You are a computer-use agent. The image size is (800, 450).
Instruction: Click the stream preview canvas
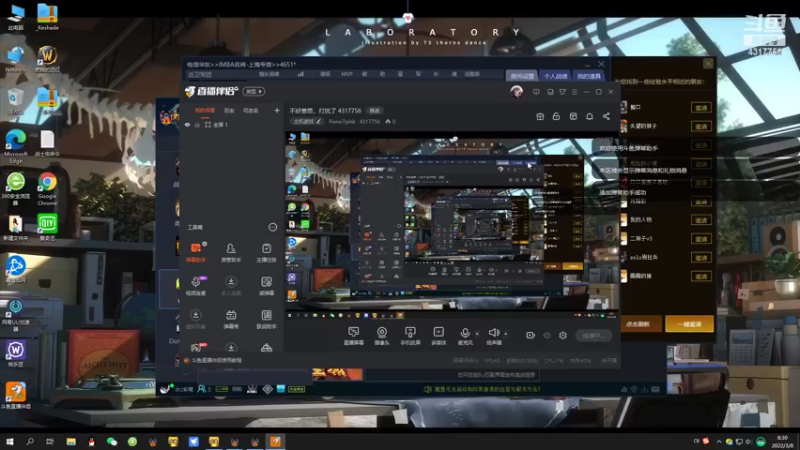tap(452, 223)
